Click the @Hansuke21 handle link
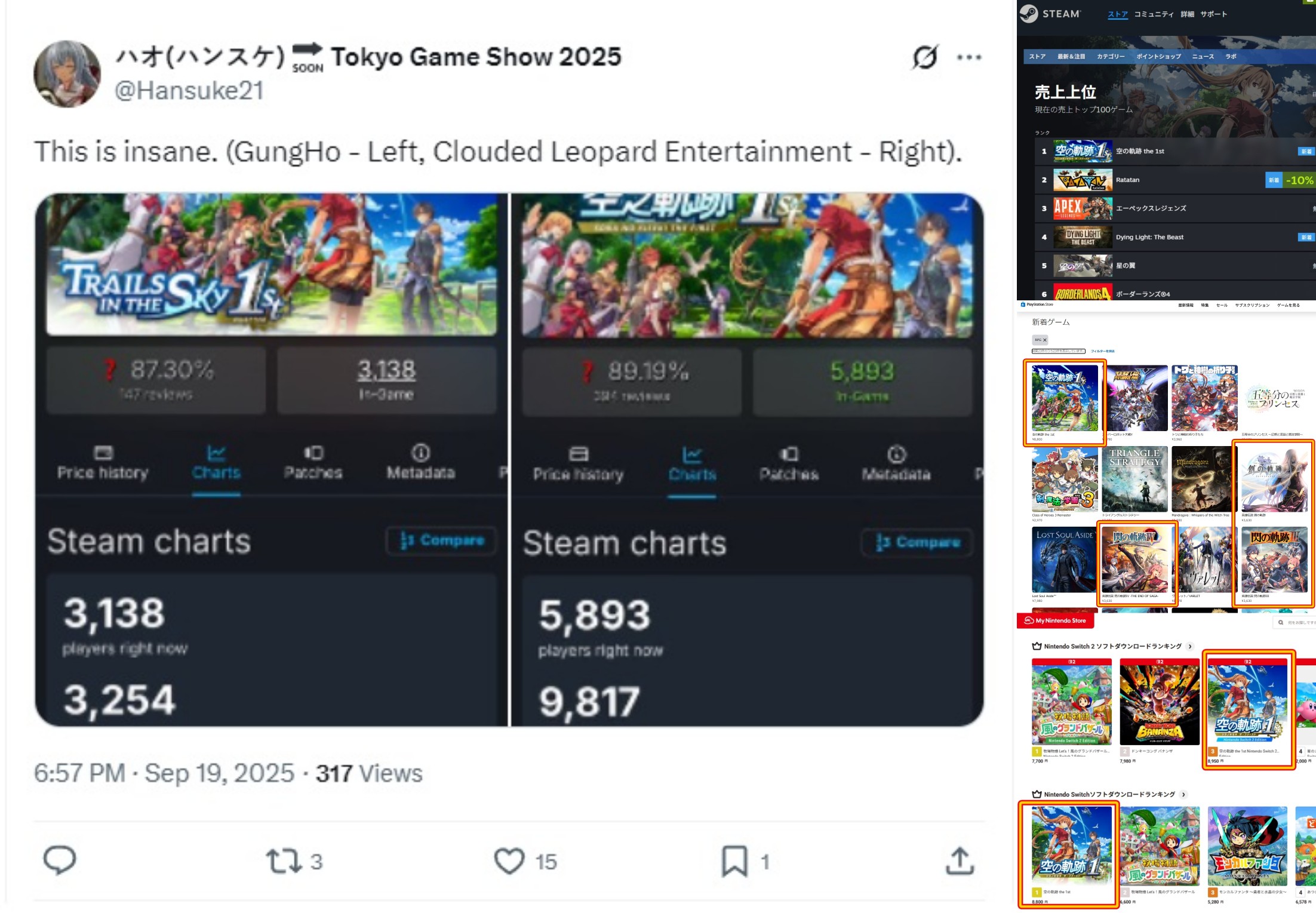Image resolution: width=1316 pixels, height=913 pixels. click(x=189, y=91)
